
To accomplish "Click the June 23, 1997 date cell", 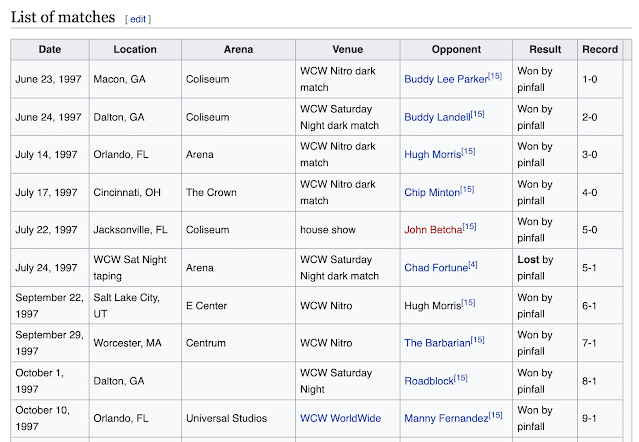I will click(50, 79).
